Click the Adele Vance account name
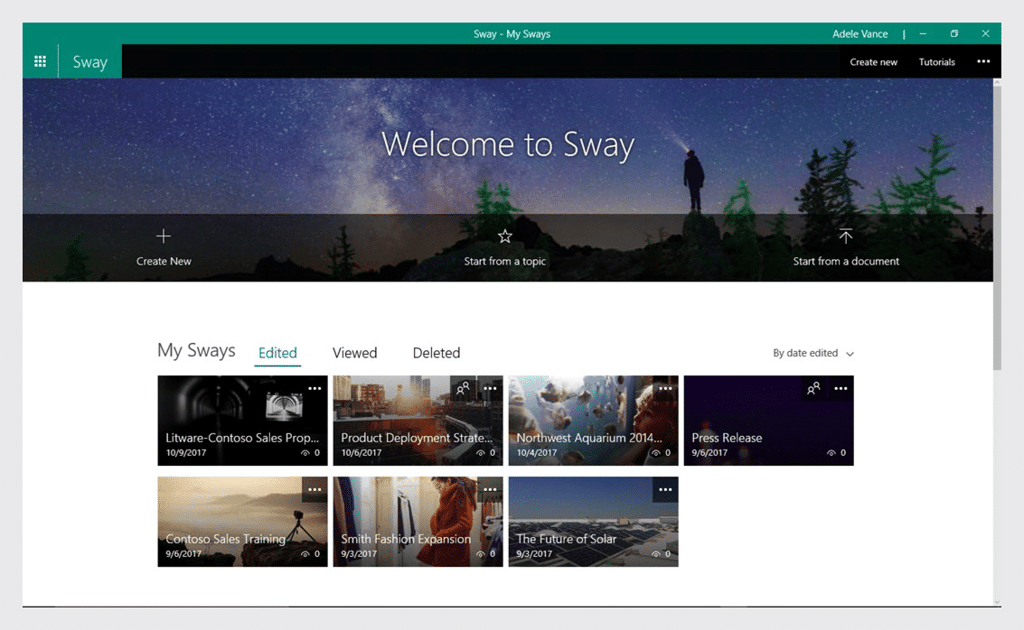Image resolution: width=1024 pixels, height=630 pixels. click(x=859, y=34)
